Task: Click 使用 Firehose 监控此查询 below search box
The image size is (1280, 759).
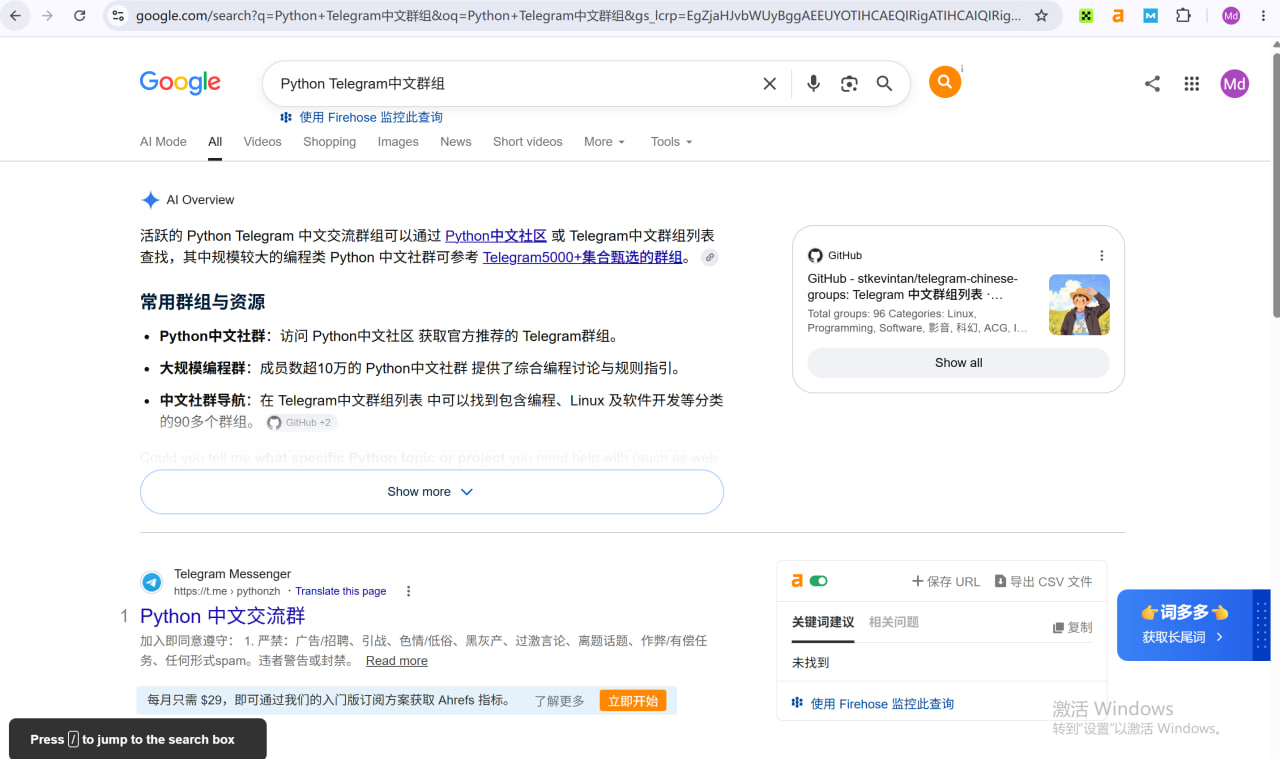Action: click(x=361, y=117)
